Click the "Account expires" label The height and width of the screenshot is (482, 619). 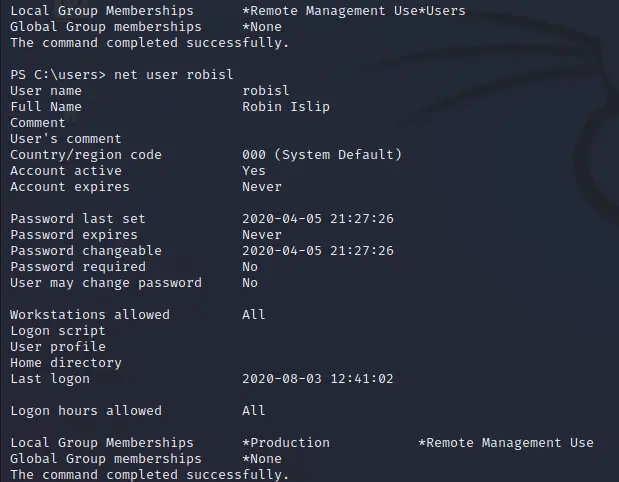pyautogui.click(x=70, y=187)
